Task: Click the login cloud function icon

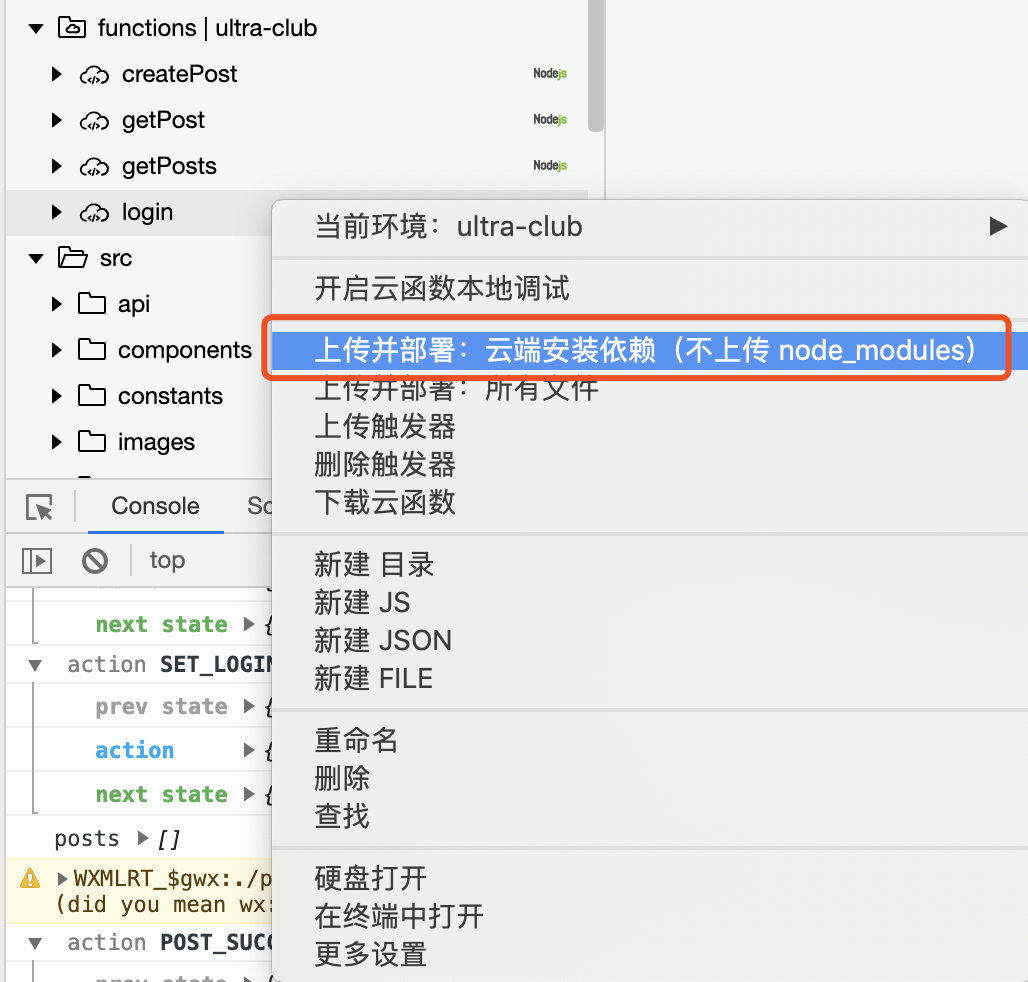Action: (94, 213)
